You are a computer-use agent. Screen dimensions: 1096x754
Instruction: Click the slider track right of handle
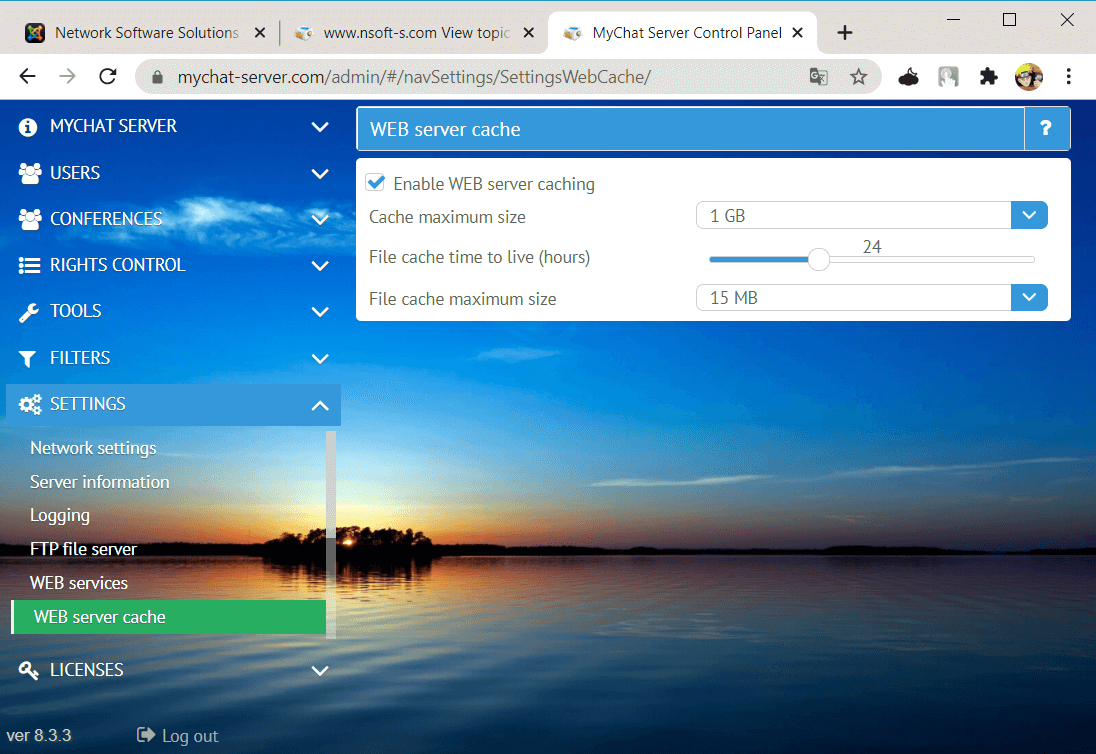pos(932,259)
